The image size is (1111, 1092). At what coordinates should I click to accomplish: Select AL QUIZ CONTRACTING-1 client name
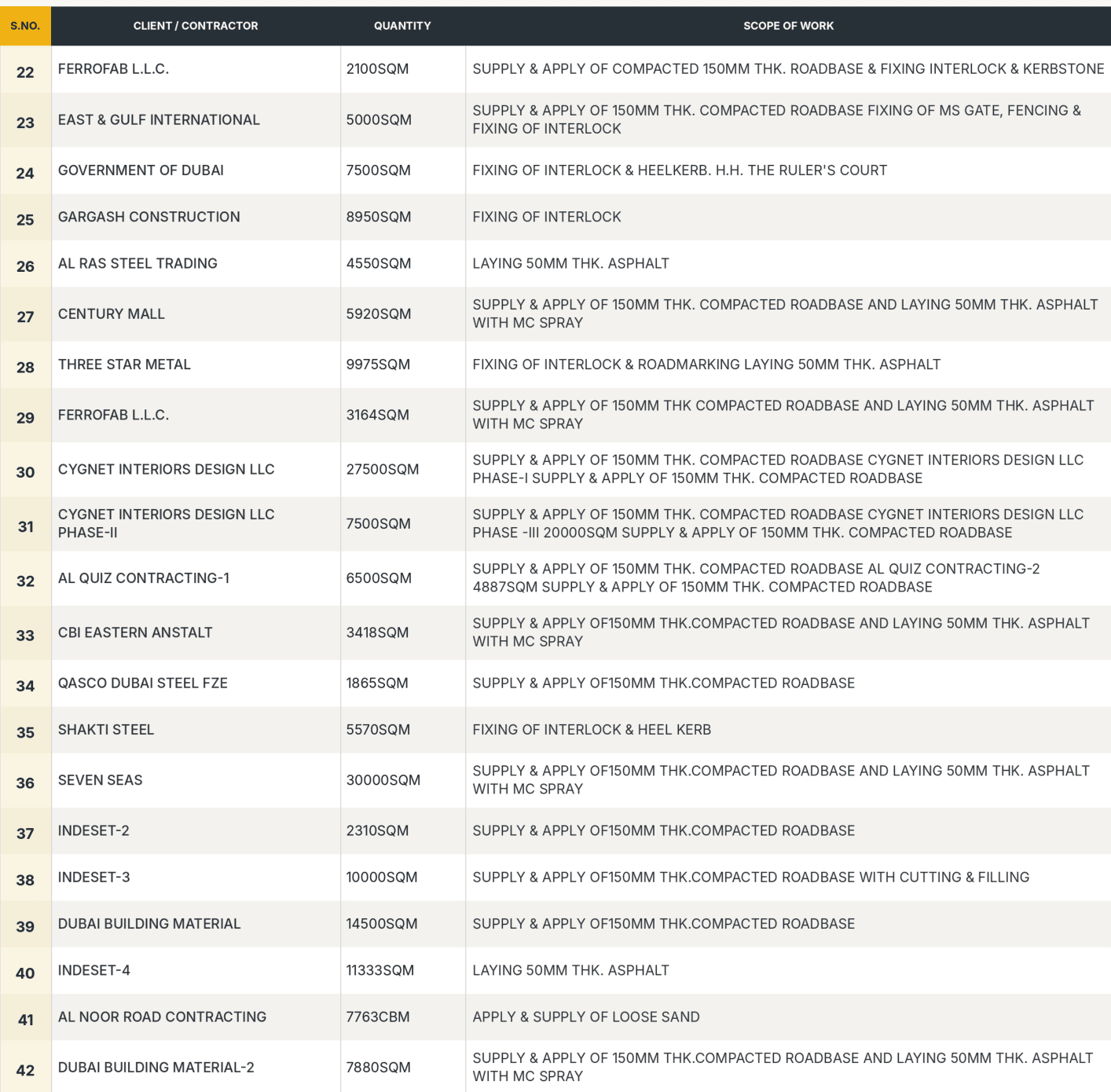click(x=144, y=578)
